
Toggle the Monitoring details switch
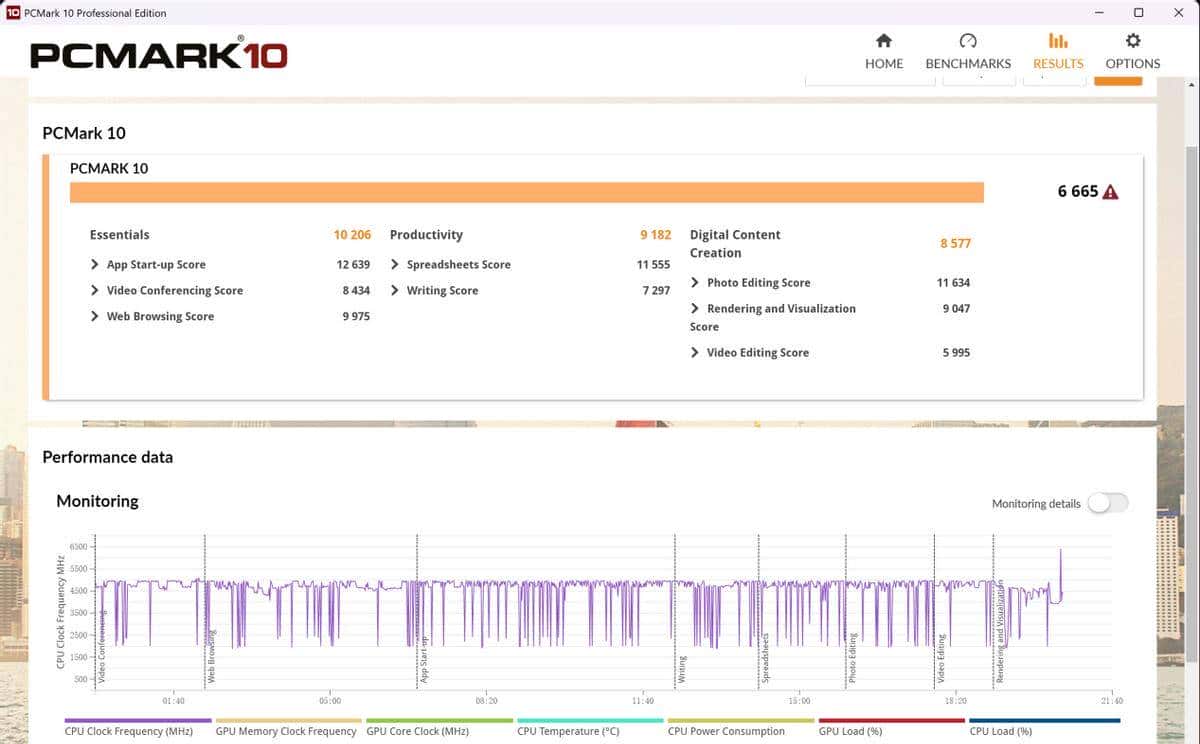click(x=1108, y=503)
